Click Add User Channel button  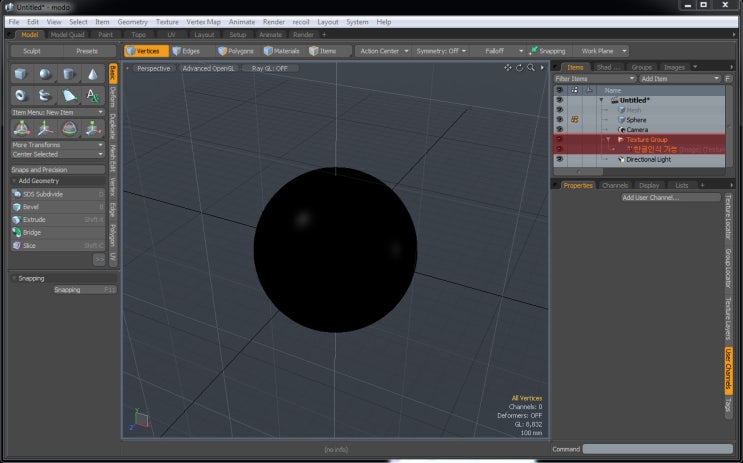coord(671,198)
